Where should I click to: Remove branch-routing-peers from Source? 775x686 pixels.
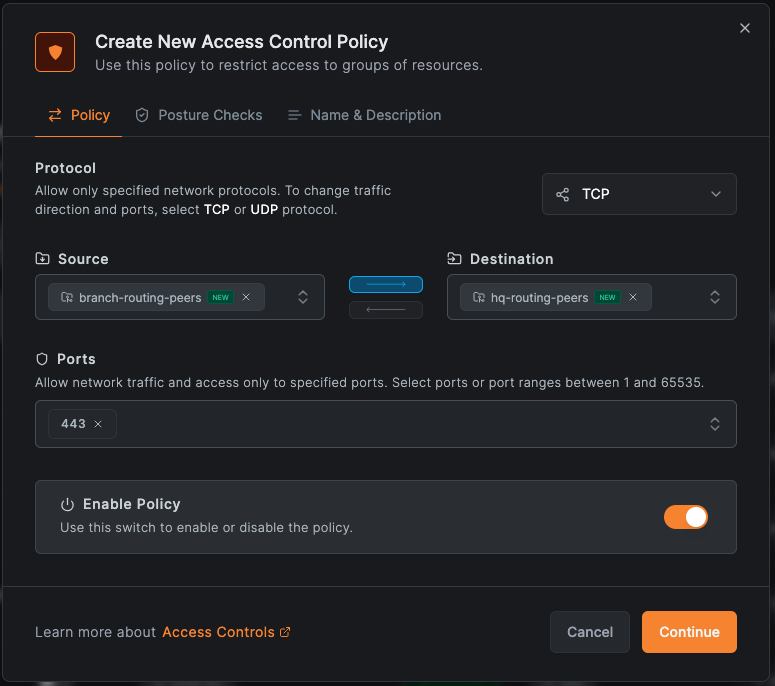(246, 297)
